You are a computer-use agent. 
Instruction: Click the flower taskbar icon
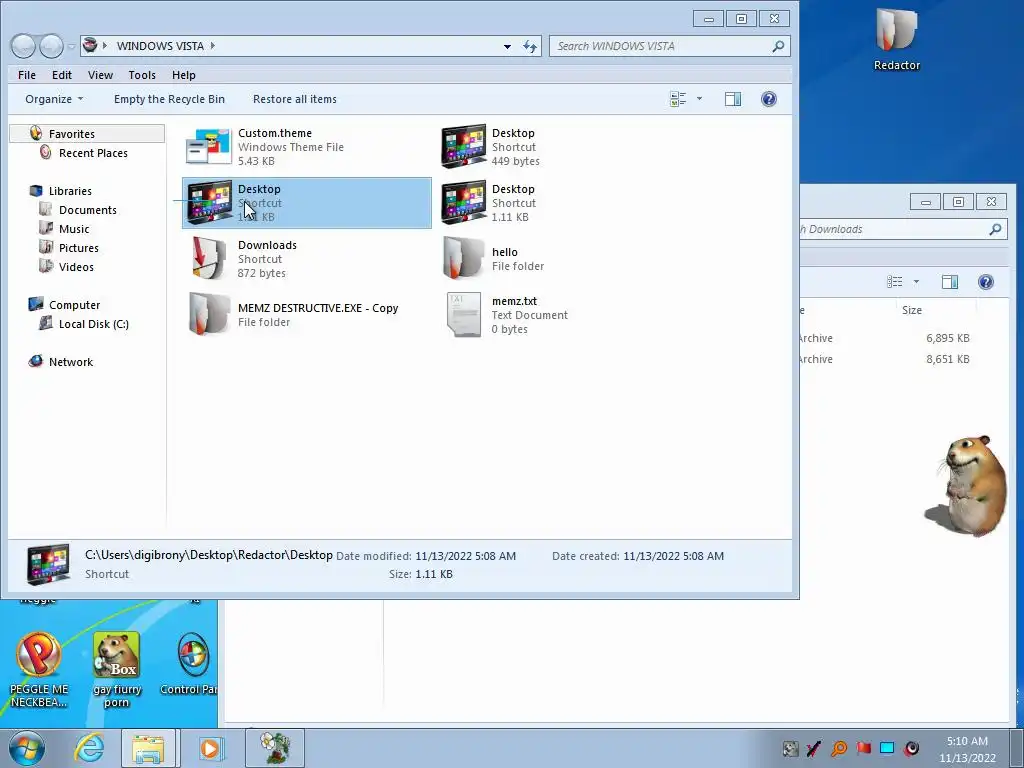(x=275, y=748)
